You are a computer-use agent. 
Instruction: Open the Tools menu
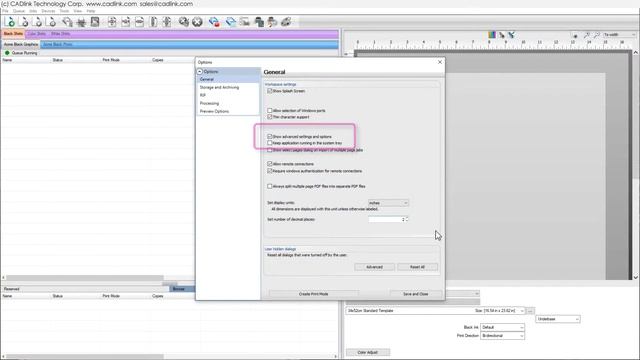(x=64, y=11)
